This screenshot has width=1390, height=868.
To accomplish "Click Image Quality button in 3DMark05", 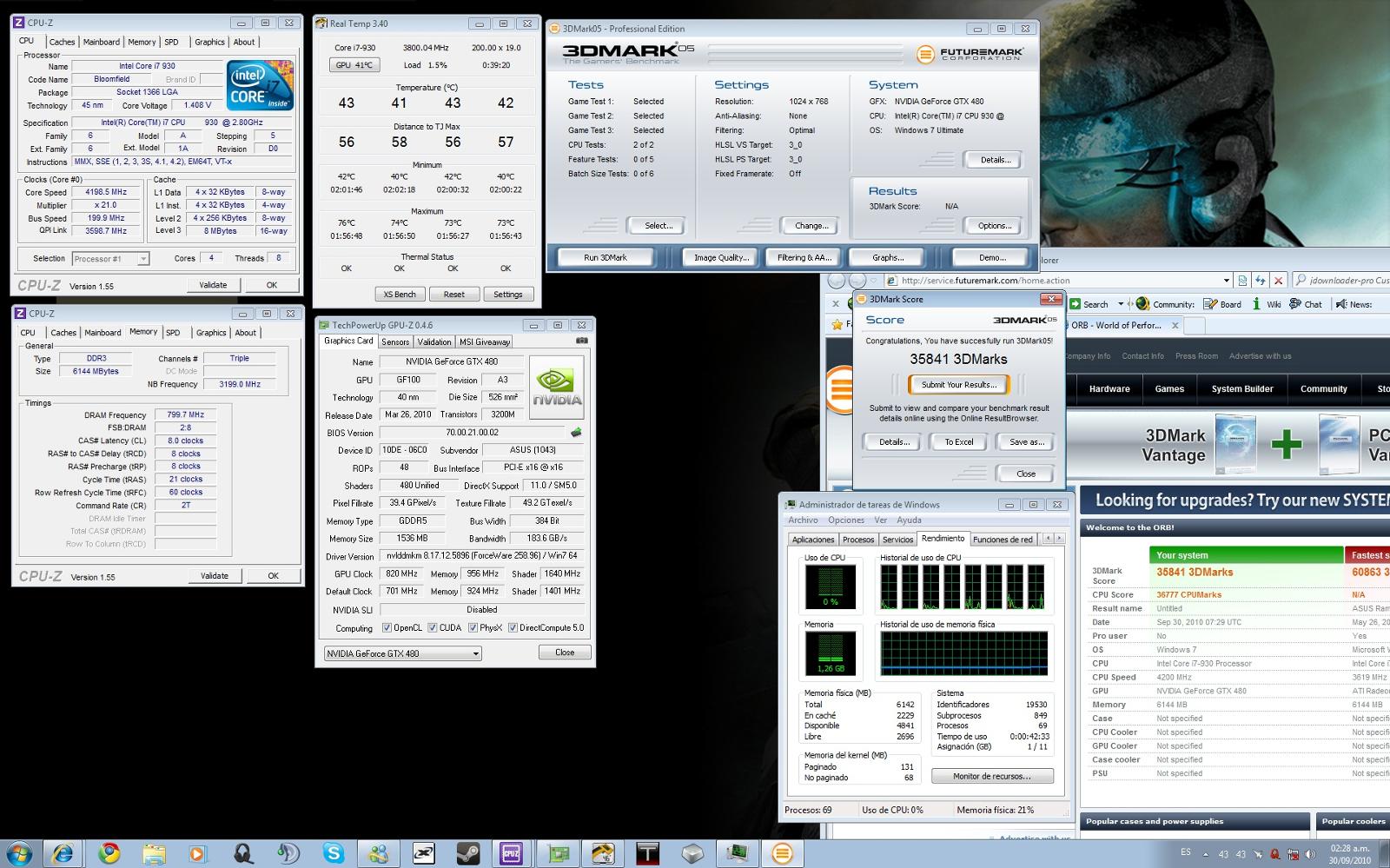I will click(721, 257).
